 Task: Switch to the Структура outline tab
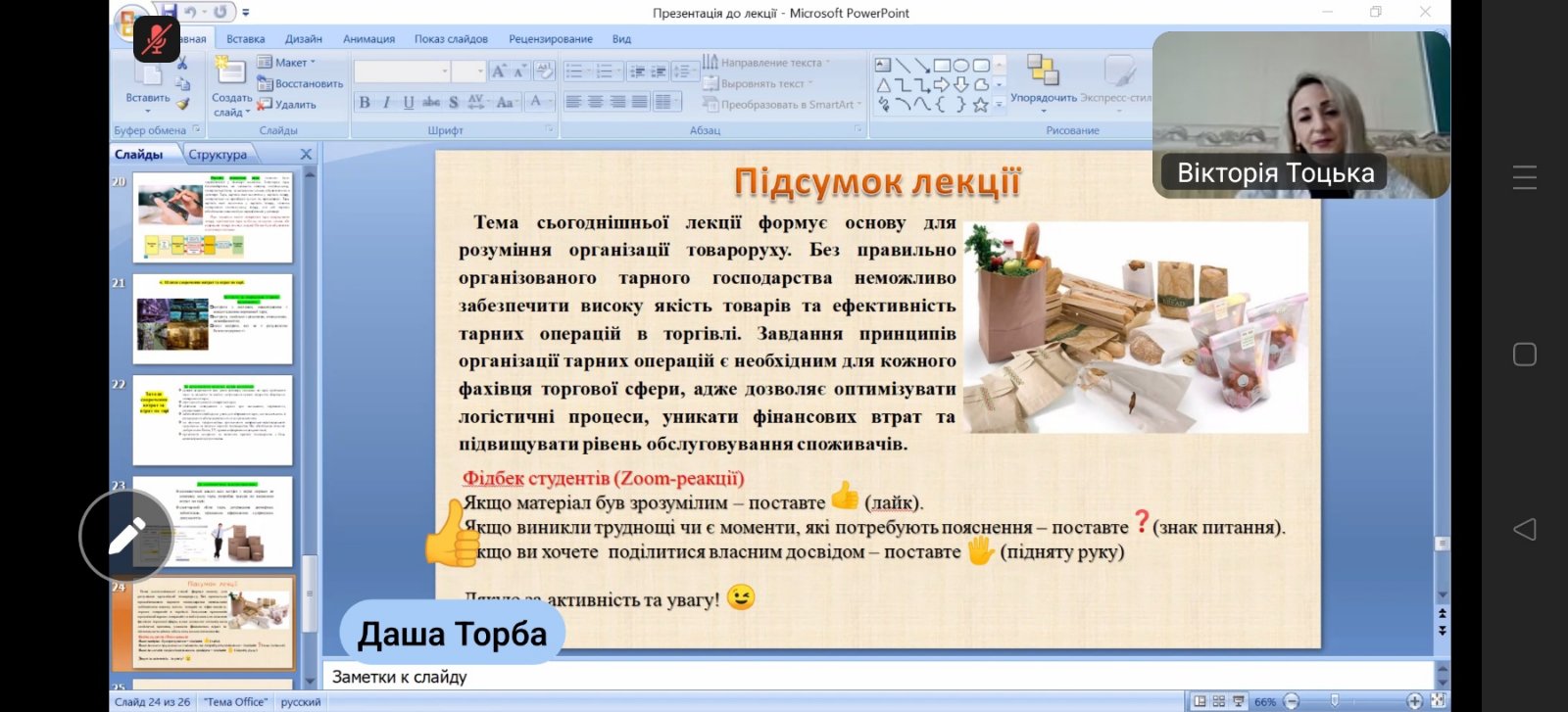tap(218, 155)
